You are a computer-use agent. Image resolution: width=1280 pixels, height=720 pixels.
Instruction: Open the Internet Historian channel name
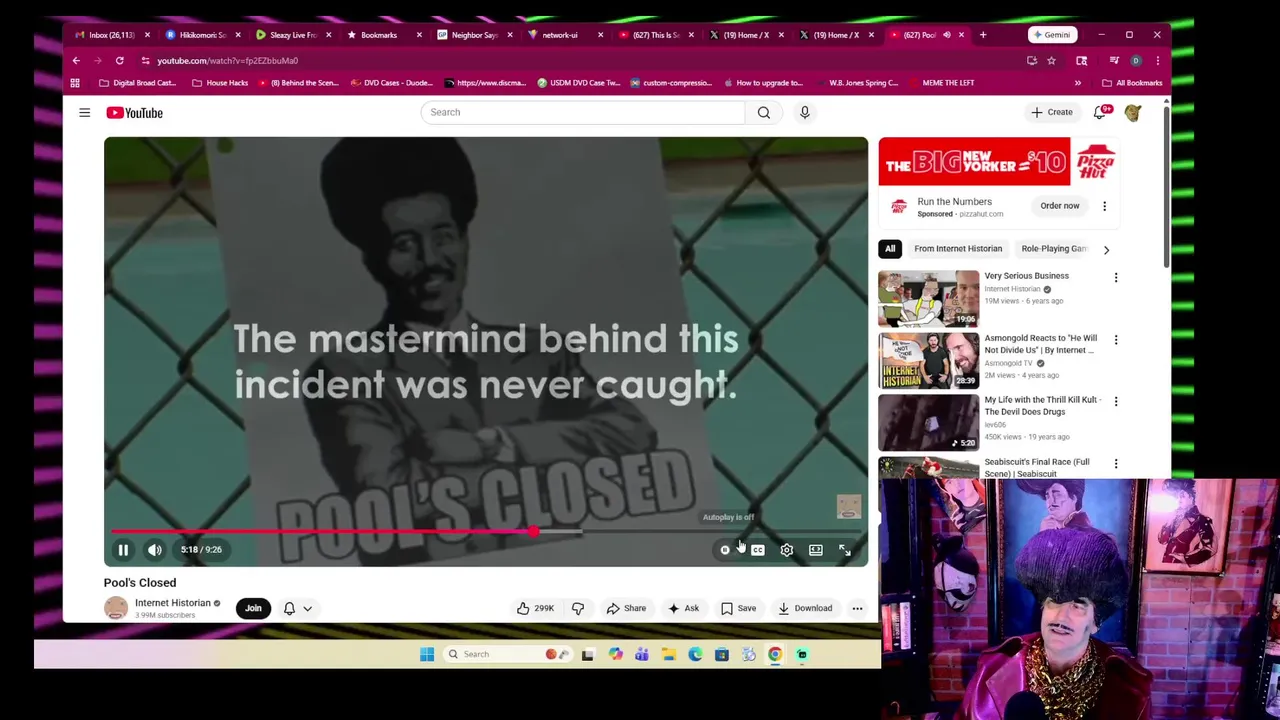coord(173,603)
